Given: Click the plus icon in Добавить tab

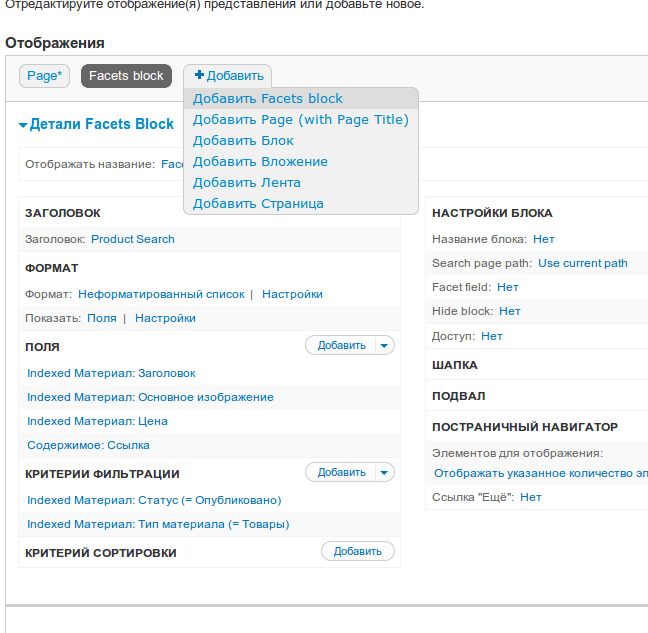Looking at the screenshot, I should point(200,75).
